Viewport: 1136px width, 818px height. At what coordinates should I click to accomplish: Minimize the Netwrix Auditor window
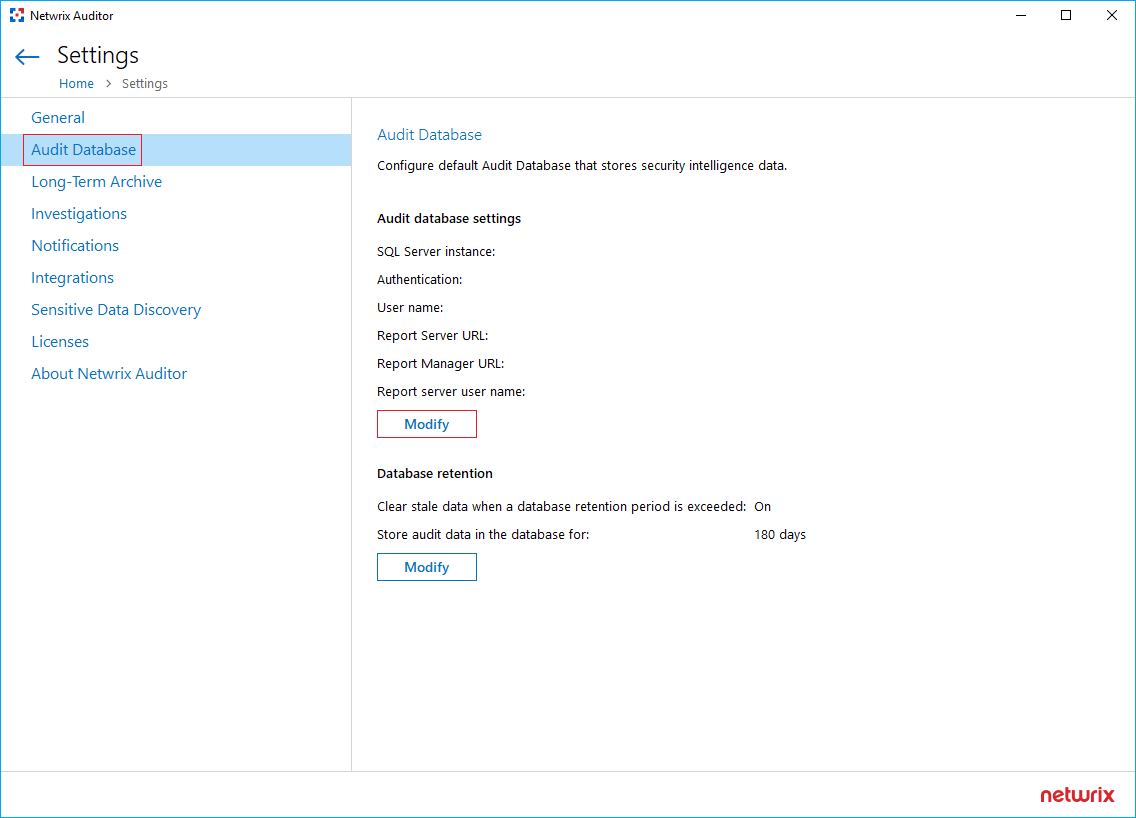click(1020, 15)
